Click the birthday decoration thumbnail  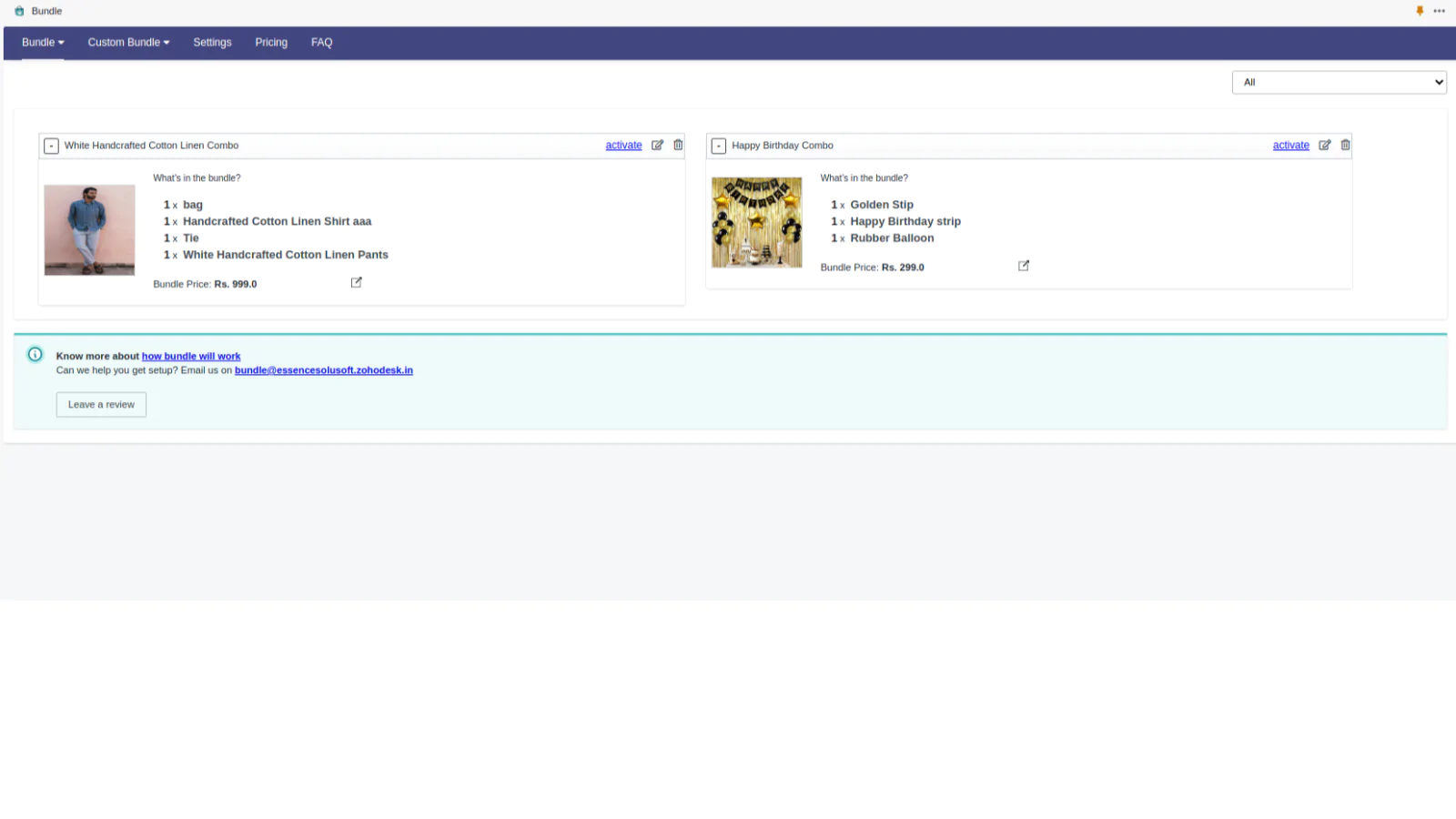(x=757, y=222)
